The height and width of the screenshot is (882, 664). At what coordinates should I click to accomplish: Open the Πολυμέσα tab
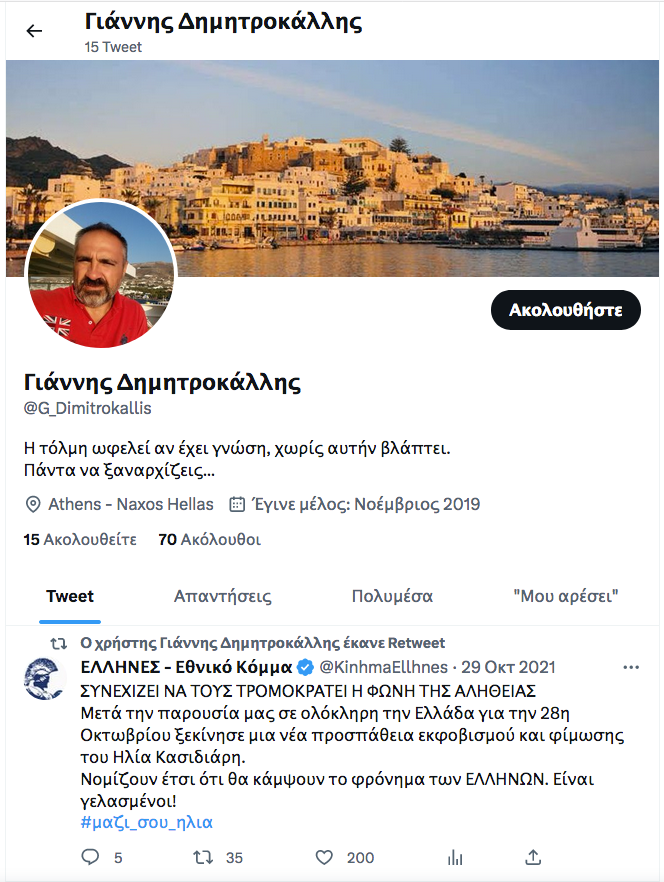tap(392, 596)
